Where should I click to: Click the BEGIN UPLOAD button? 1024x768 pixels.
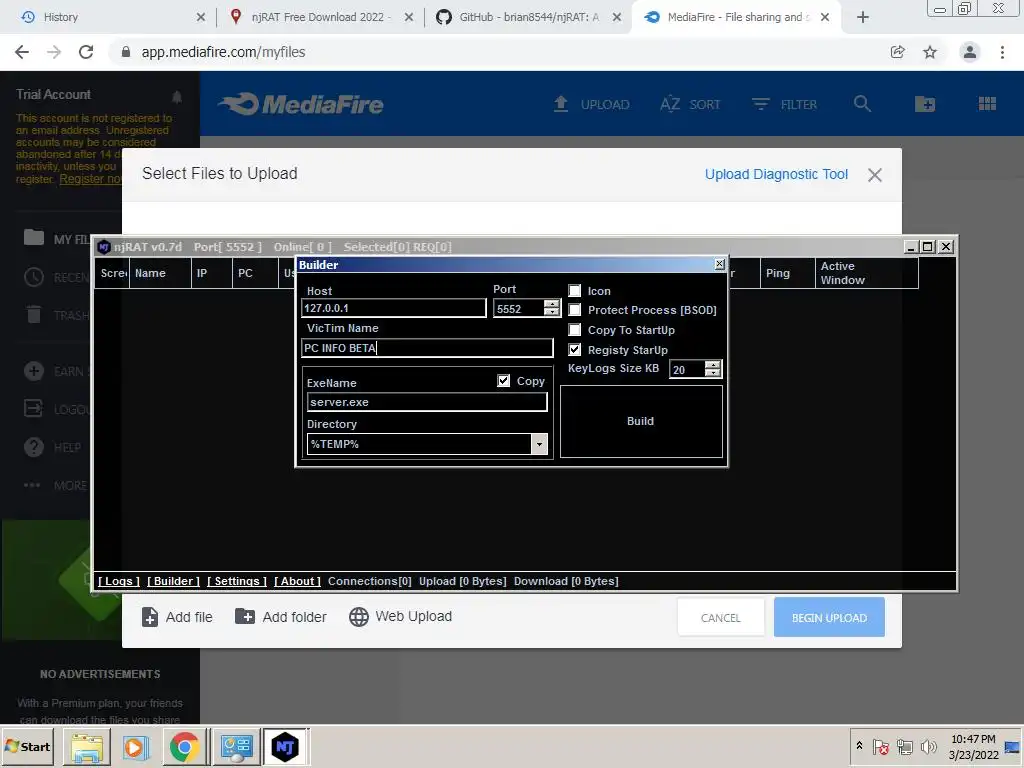tap(829, 618)
